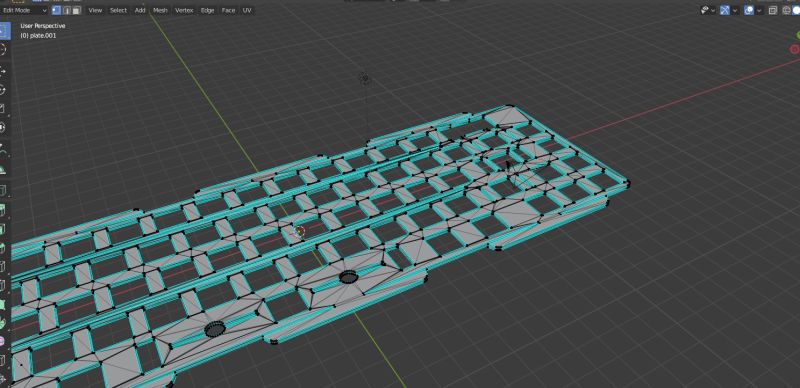Select the Spin tool

coord(3,324)
